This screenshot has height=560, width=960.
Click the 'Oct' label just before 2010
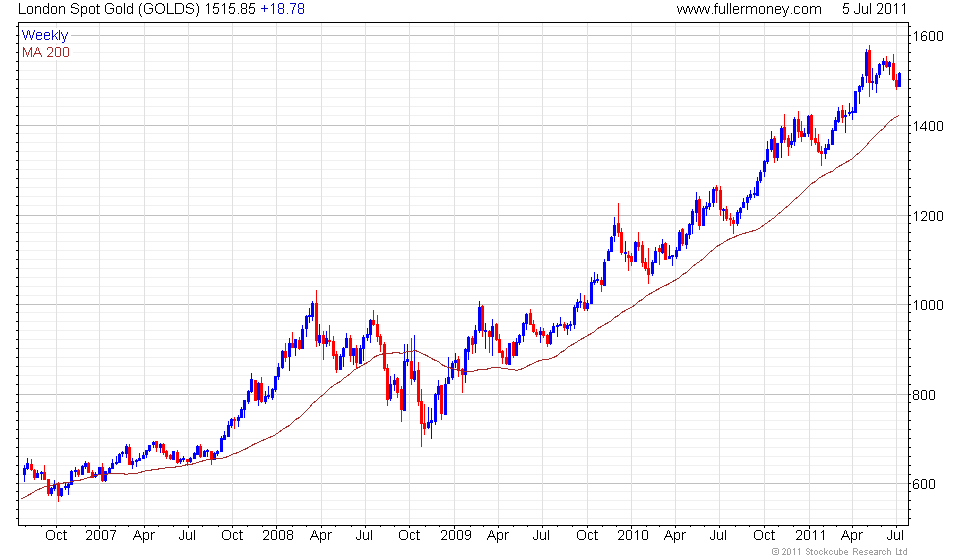587,536
